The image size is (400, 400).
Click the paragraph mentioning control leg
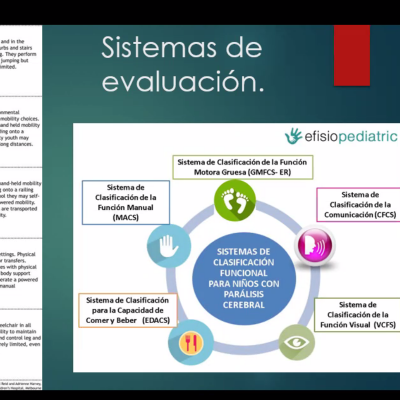click(20, 335)
